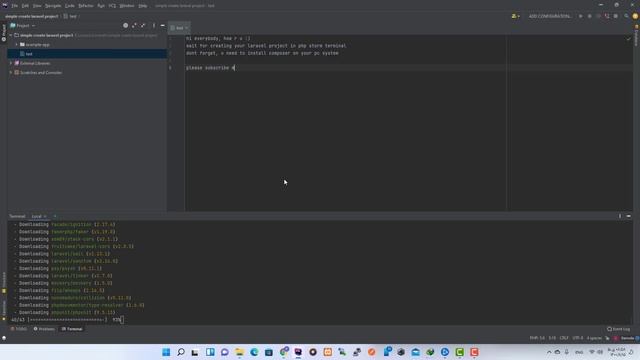Open the Problems tool window
Screen dimensions: 640x360
[x=44, y=329]
